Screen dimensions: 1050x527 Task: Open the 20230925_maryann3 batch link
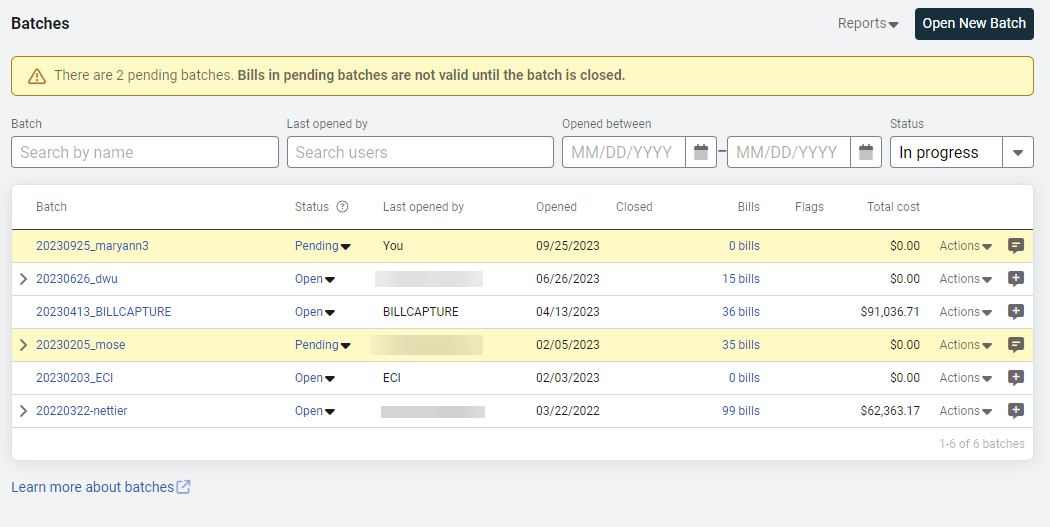(x=92, y=246)
